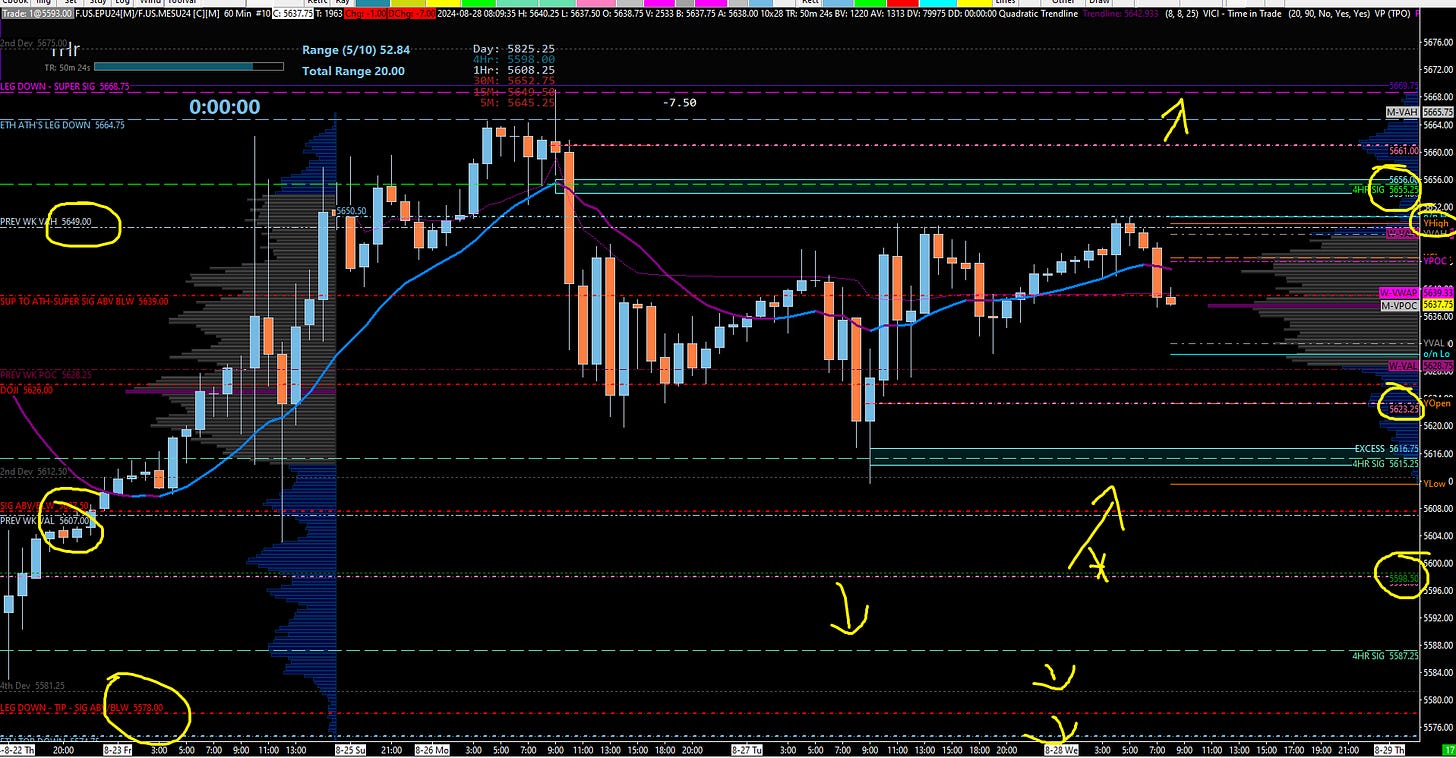The width and height of the screenshot is (1456, 758).
Task: Click the Draw toolbar button
Action: tap(1098, 4)
